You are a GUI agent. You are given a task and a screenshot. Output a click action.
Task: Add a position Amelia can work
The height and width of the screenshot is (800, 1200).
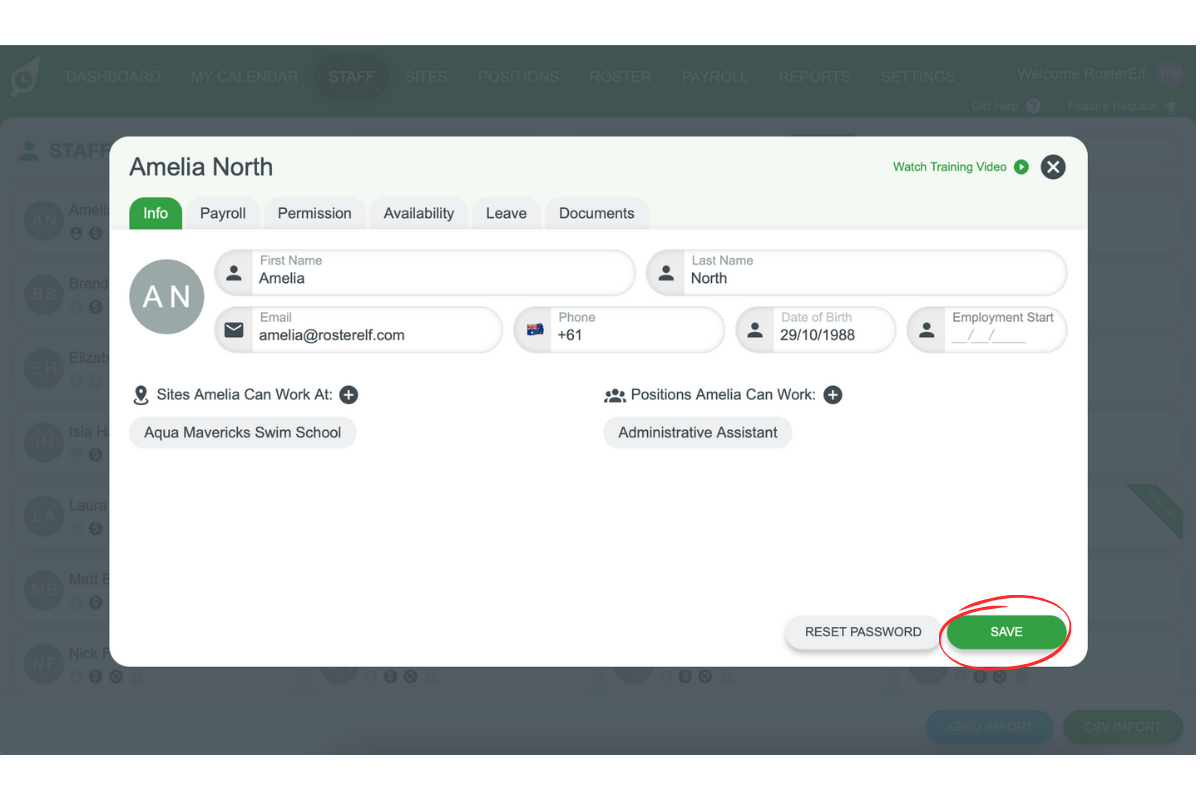click(x=832, y=395)
